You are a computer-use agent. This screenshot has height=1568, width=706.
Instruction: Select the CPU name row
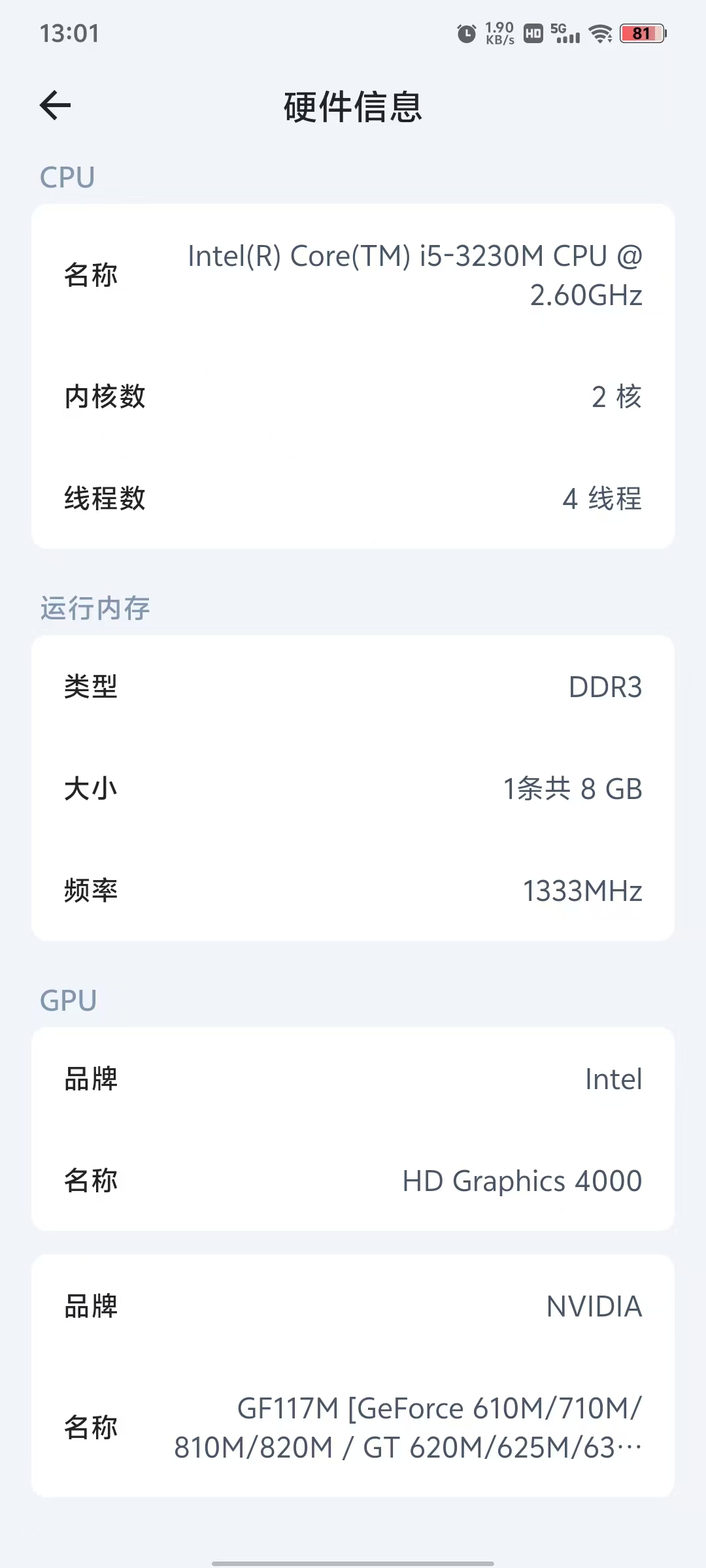tap(353, 275)
